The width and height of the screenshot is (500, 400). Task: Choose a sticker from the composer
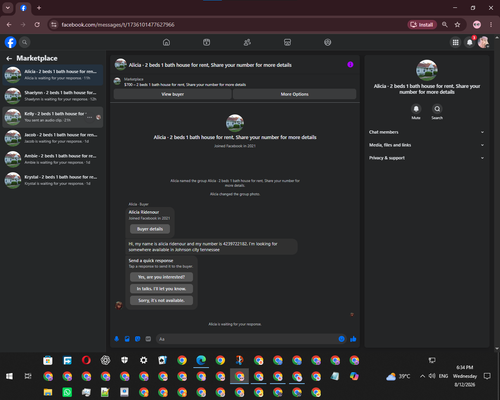[x=138, y=339]
